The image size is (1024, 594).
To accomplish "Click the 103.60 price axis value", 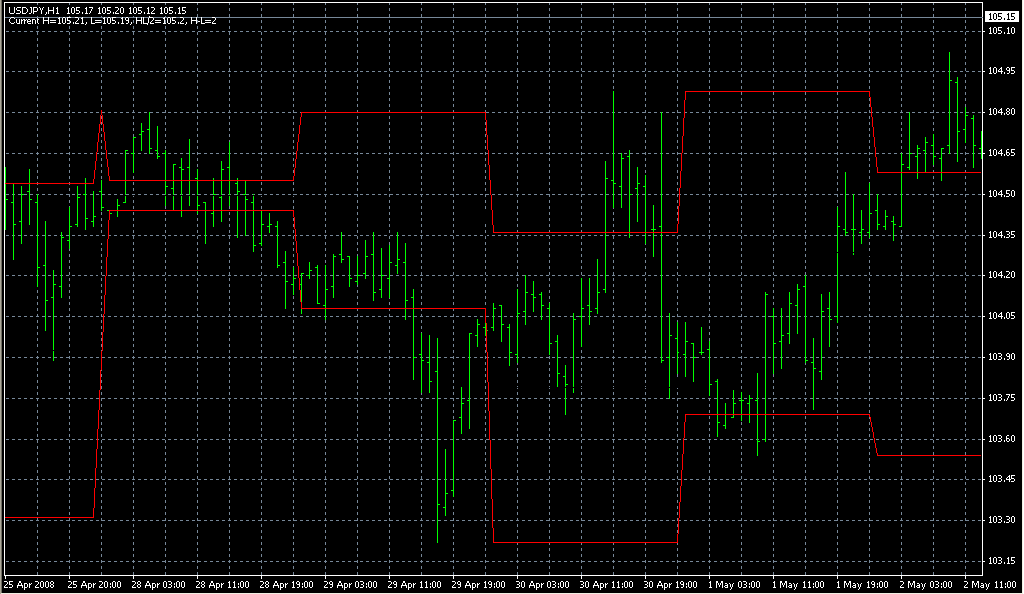I will point(1002,439).
